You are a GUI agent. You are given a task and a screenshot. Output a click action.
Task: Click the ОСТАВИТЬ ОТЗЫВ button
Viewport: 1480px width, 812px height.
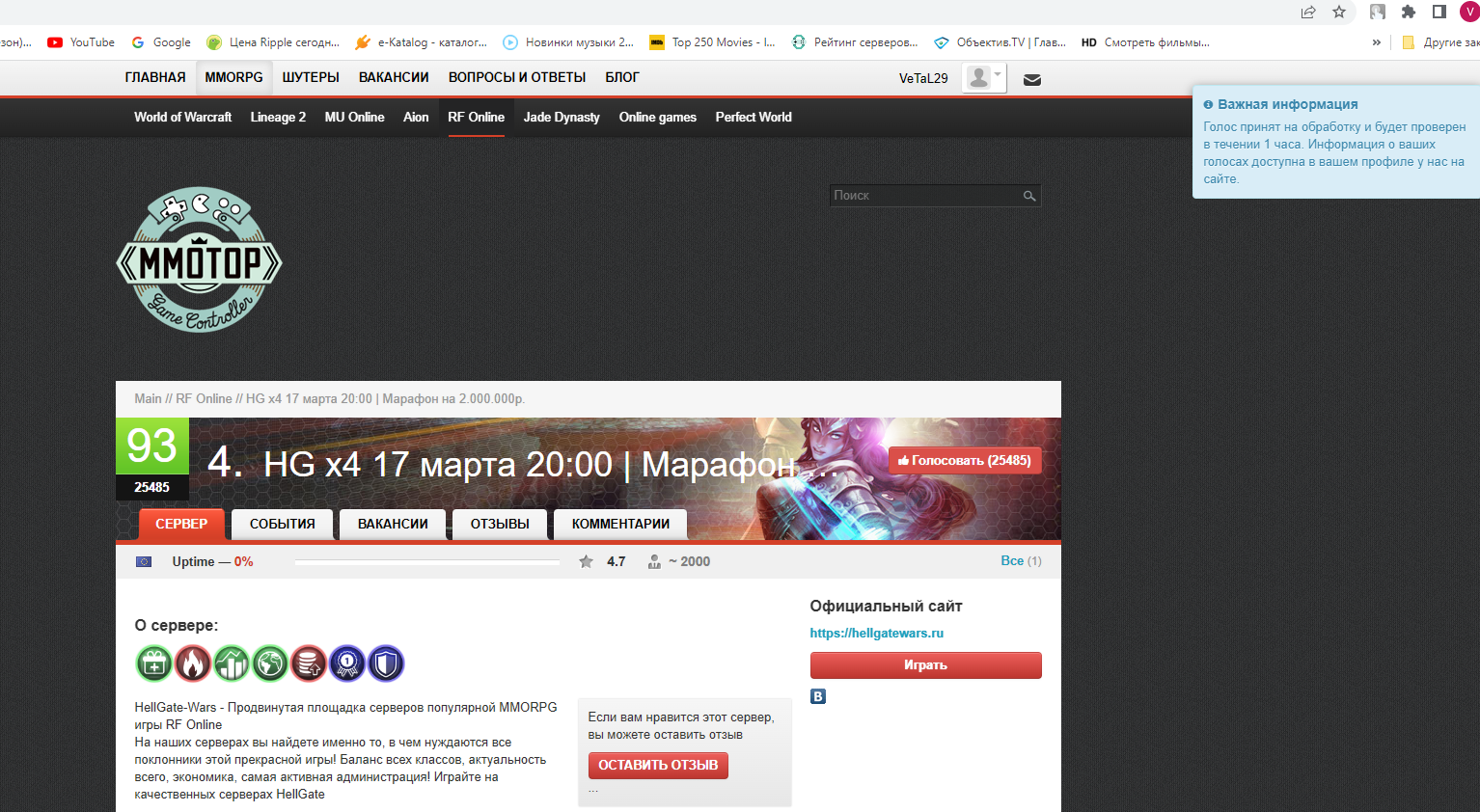tap(658, 765)
